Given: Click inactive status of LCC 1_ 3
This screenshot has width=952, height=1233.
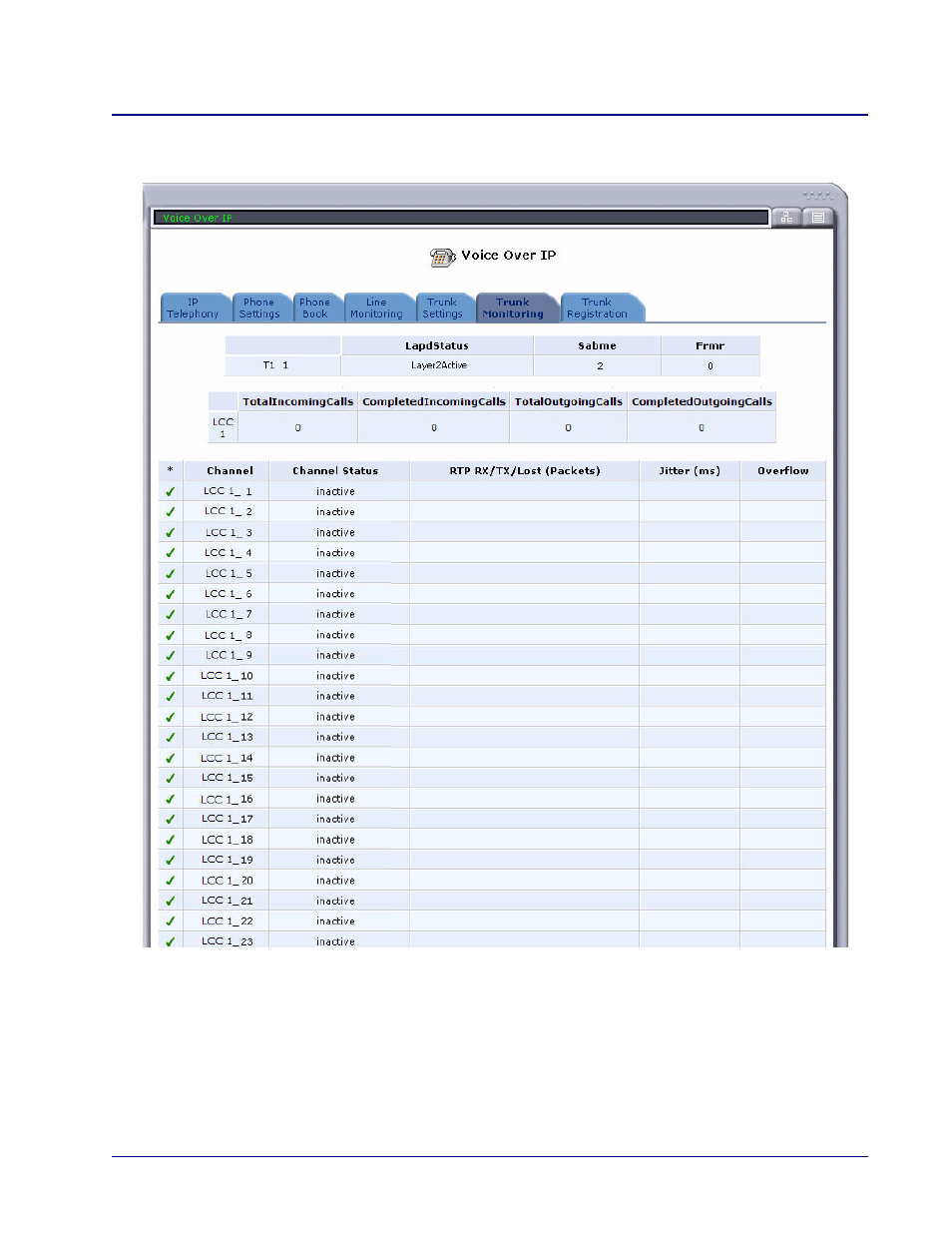Looking at the screenshot, I should pos(335,533).
